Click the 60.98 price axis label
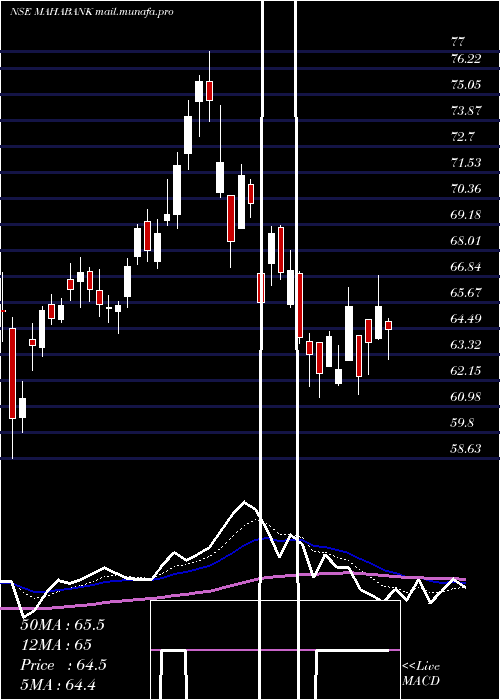Viewport: 500px width, 700px height. pos(466,397)
